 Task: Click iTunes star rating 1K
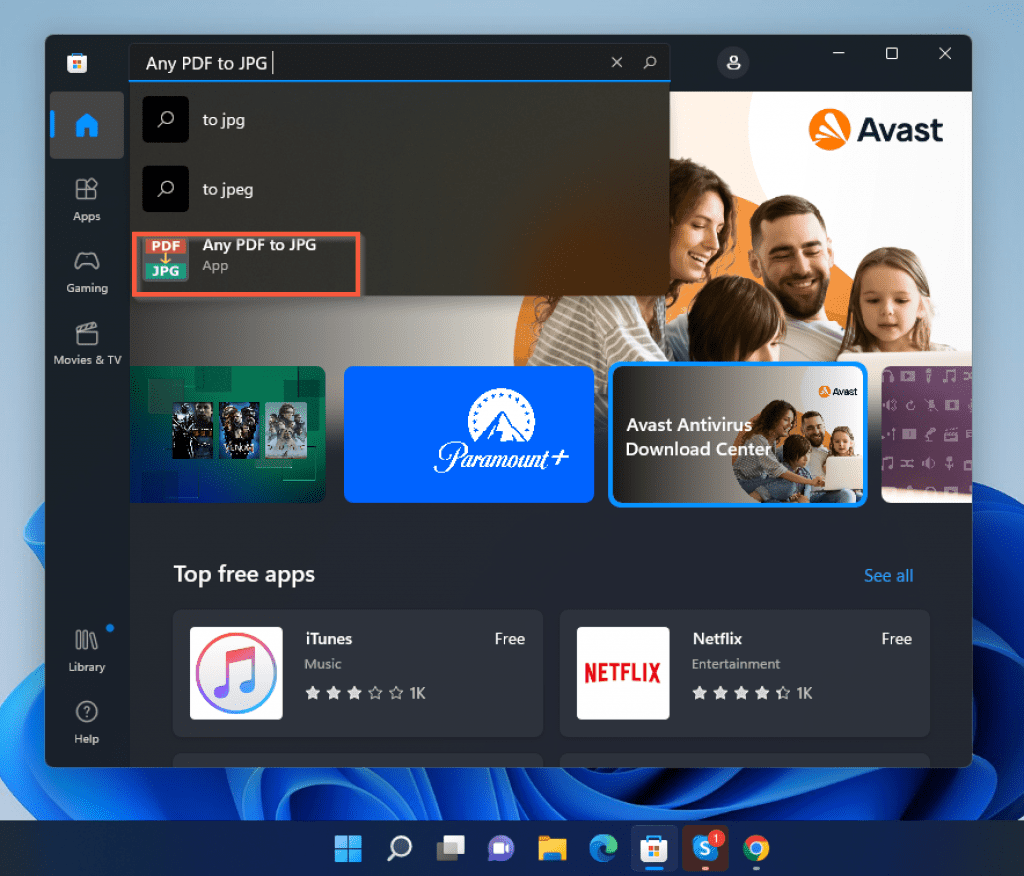pyautogui.click(x=365, y=693)
